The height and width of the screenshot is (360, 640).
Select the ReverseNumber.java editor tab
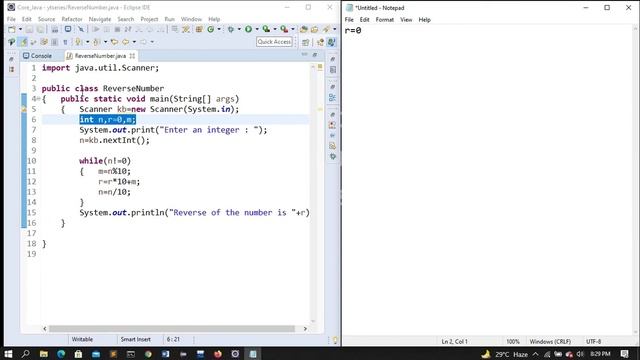[x=100, y=56]
